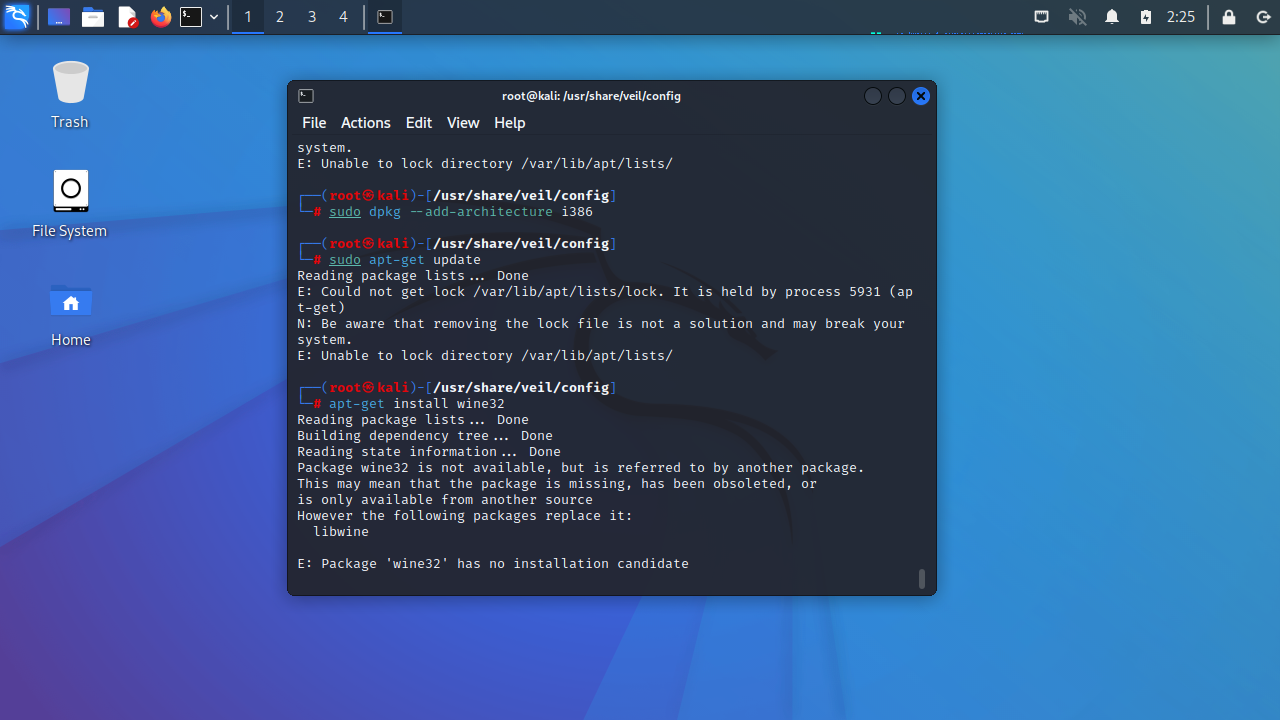Switch to workspace 1
Viewport: 1280px width, 720px height.
click(x=248, y=17)
